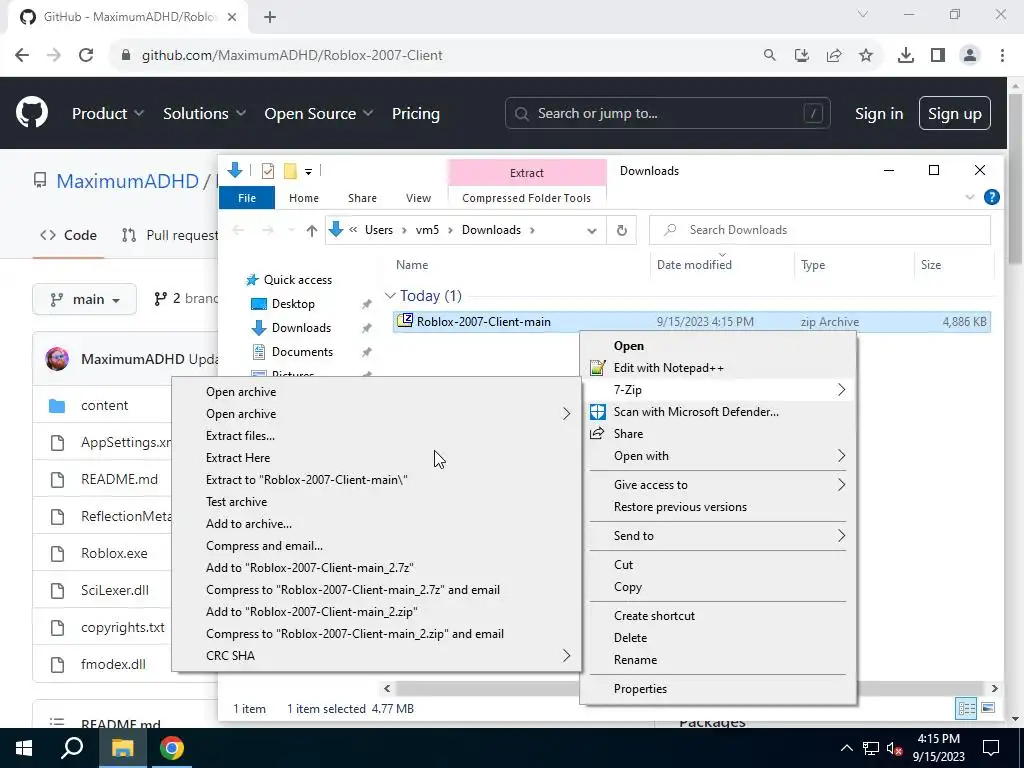Click Search Downloads field
The width and height of the screenshot is (1024, 768).
pos(820,230)
